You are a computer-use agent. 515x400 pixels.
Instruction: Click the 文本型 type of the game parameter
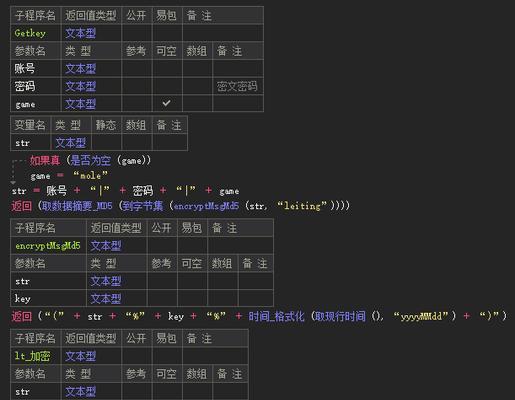tap(80, 104)
